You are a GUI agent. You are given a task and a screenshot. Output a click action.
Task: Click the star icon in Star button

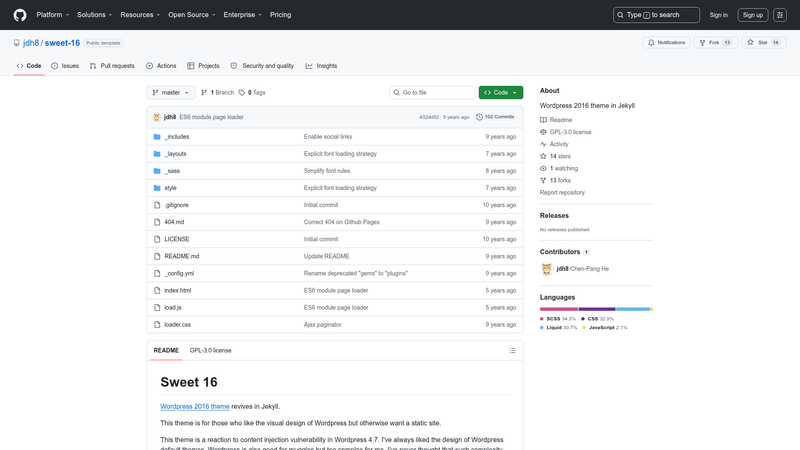[750, 42]
